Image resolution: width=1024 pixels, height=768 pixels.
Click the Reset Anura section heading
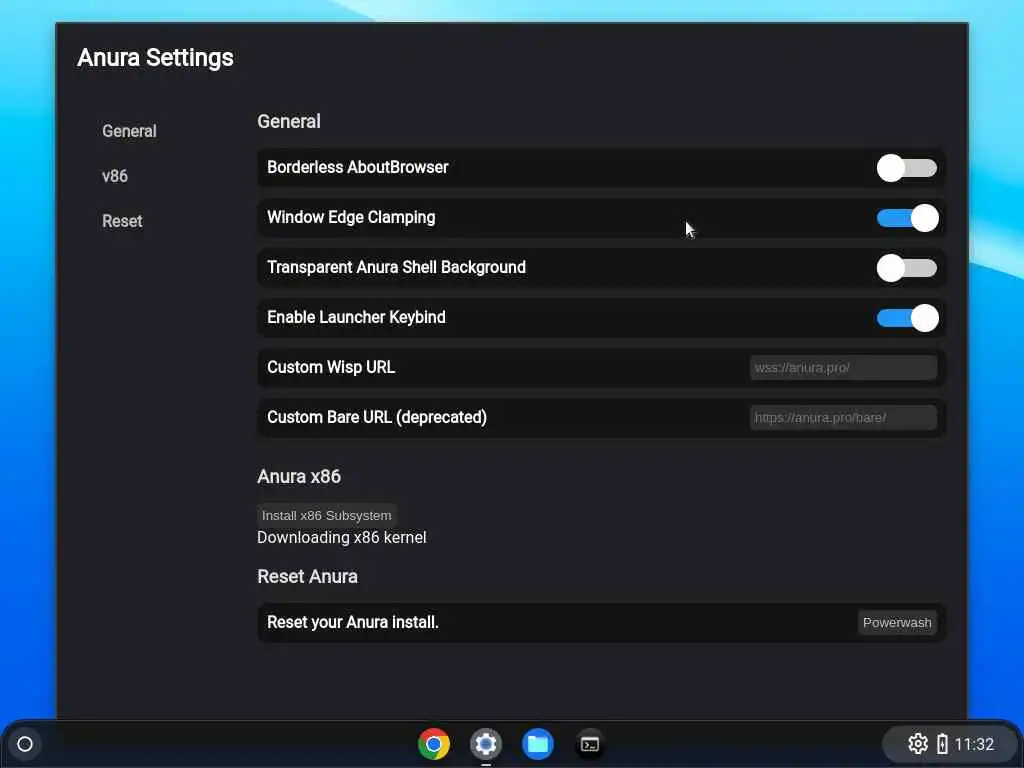coord(308,577)
